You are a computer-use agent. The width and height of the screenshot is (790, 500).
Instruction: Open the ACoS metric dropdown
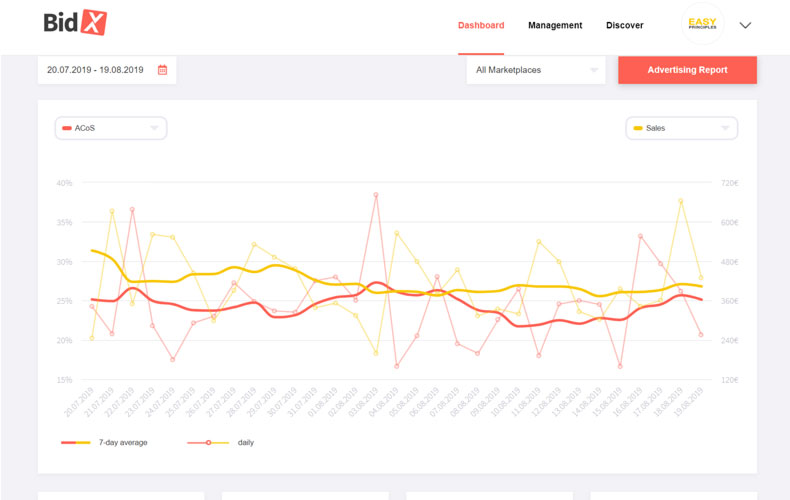(x=111, y=128)
